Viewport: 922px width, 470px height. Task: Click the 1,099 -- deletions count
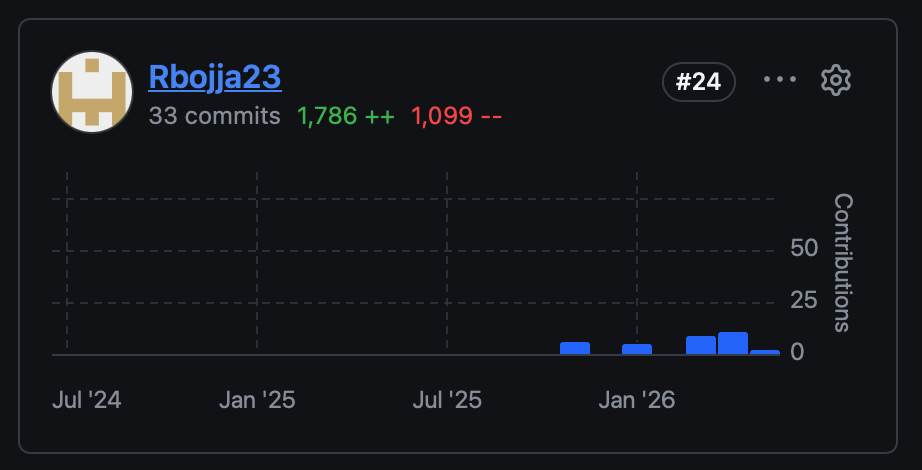click(456, 116)
